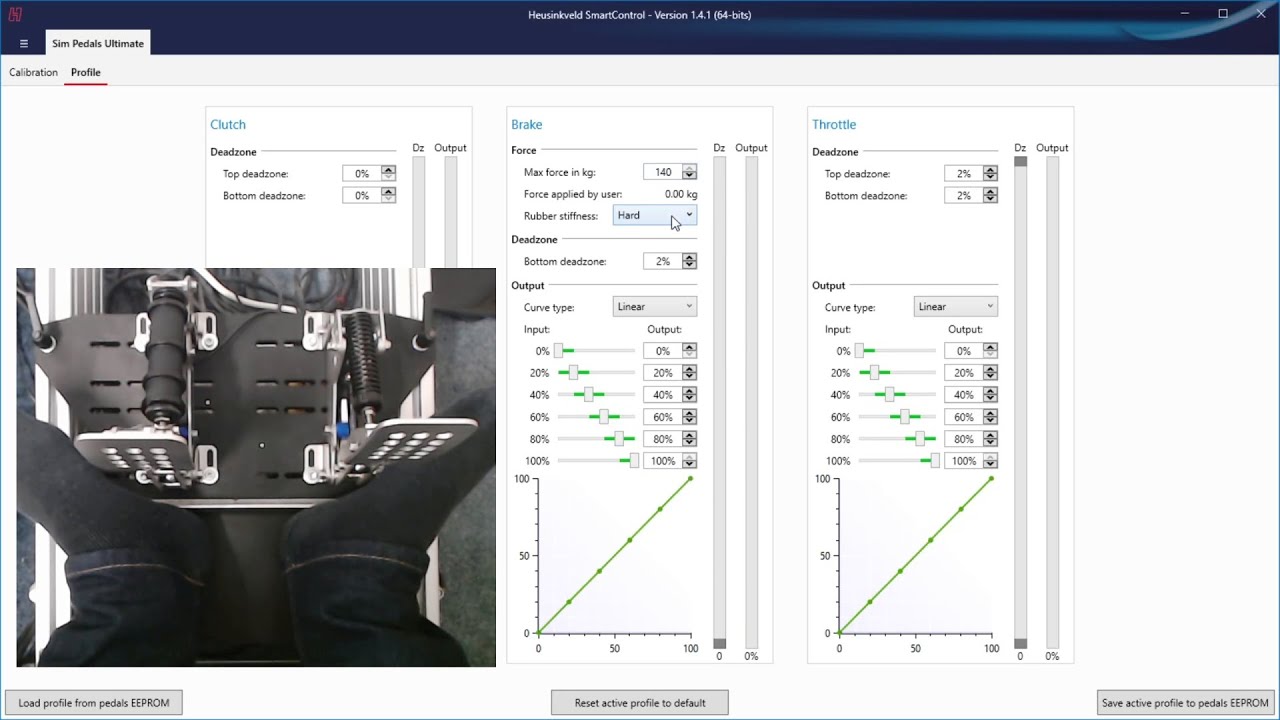
Task: Click the "Clutch" panel heading
Action: [x=228, y=125]
